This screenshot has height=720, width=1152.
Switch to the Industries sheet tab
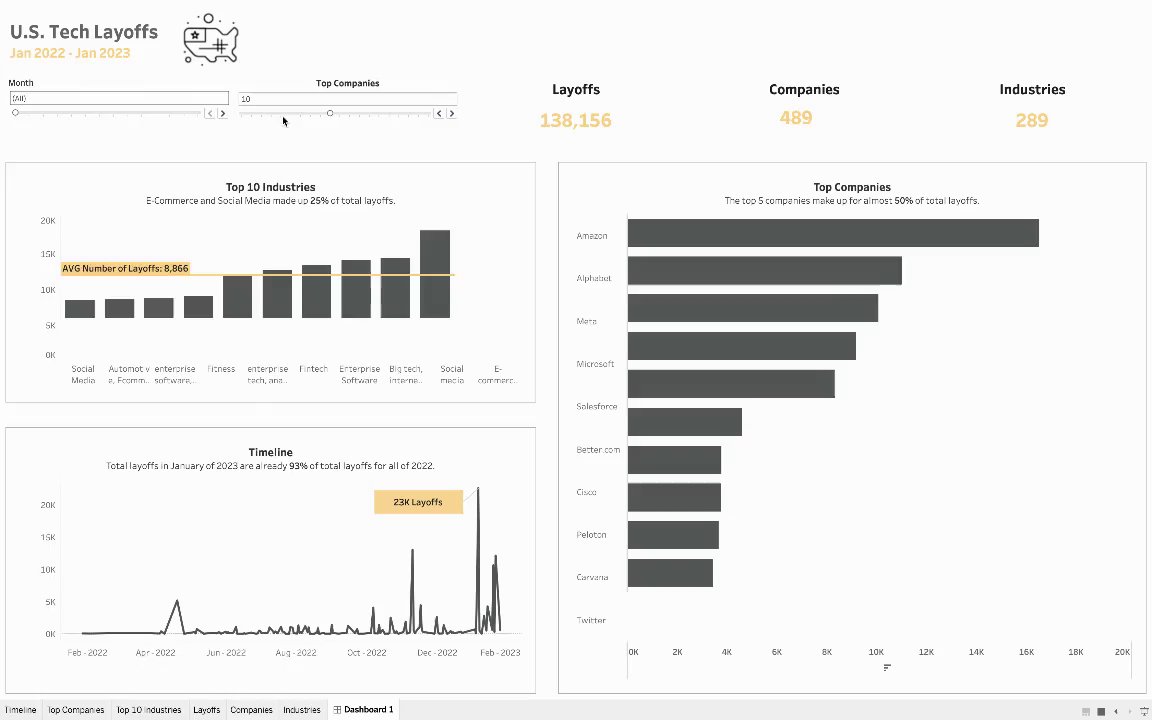pyautogui.click(x=302, y=710)
